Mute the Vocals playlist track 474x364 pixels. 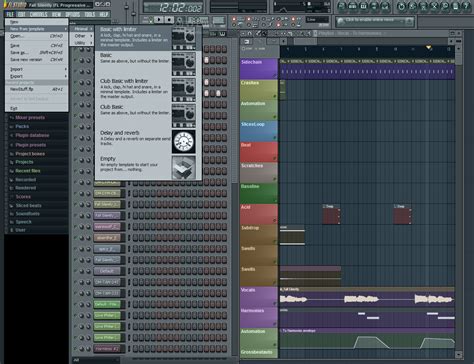[x=275, y=304]
